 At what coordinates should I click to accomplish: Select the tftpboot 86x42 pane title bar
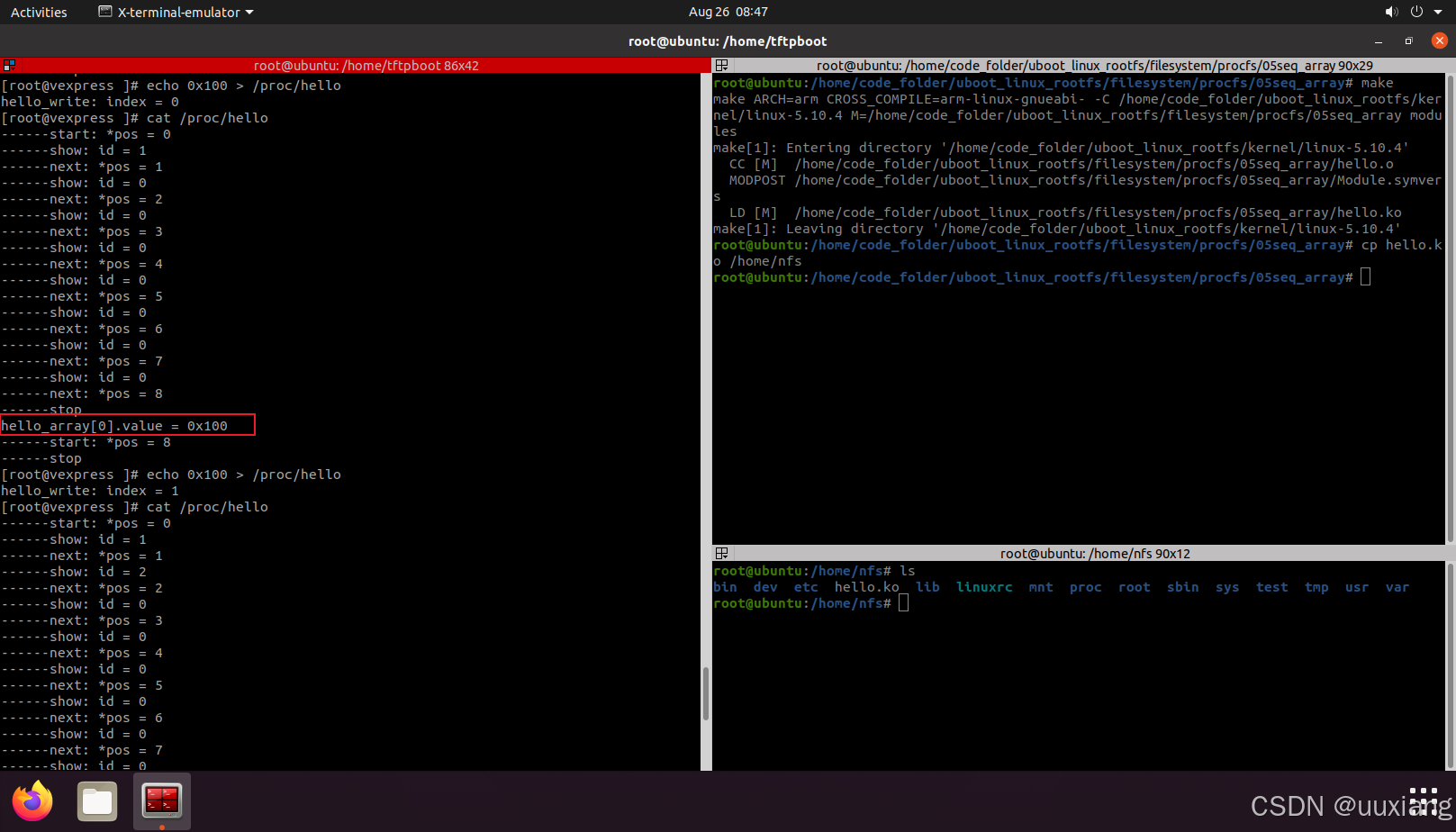point(366,66)
